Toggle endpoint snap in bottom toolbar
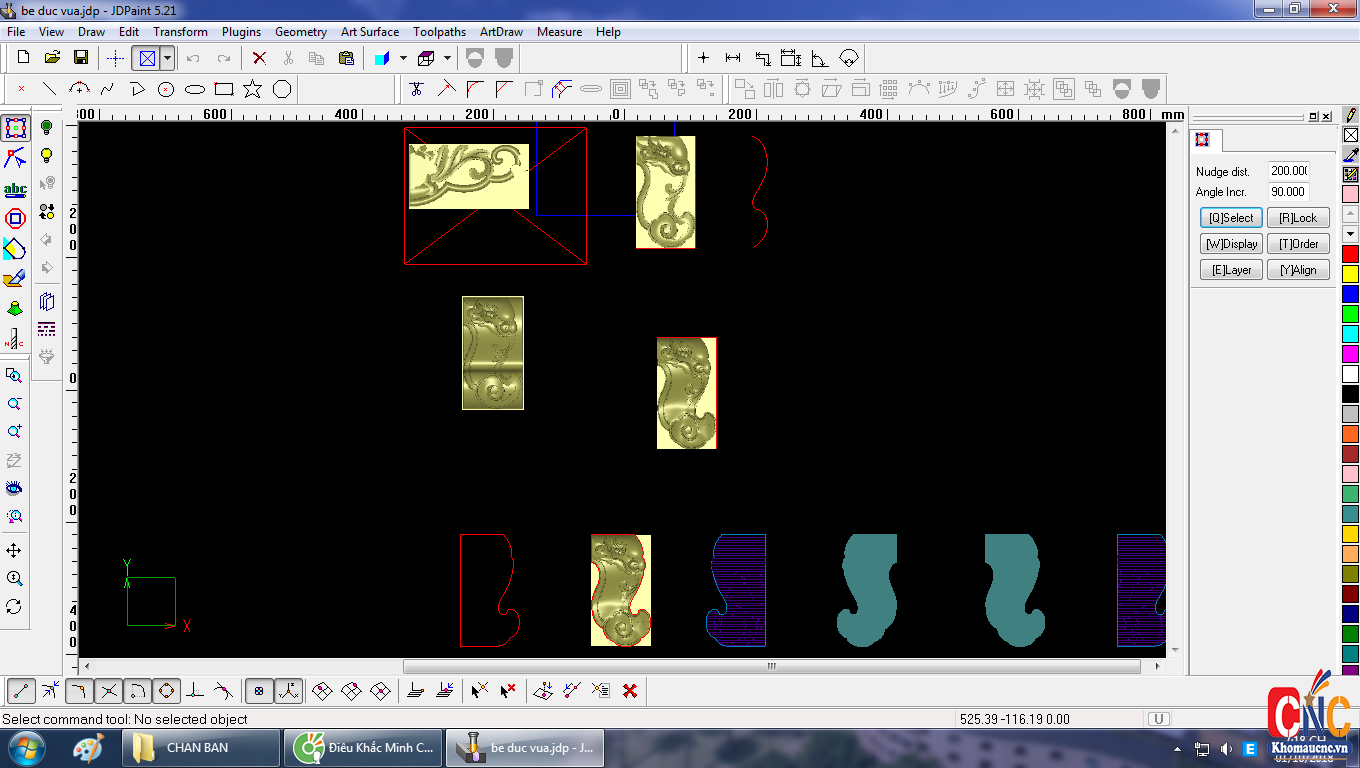The height and width of the screenshot is (768, 1360). click(x=22, y=690)
